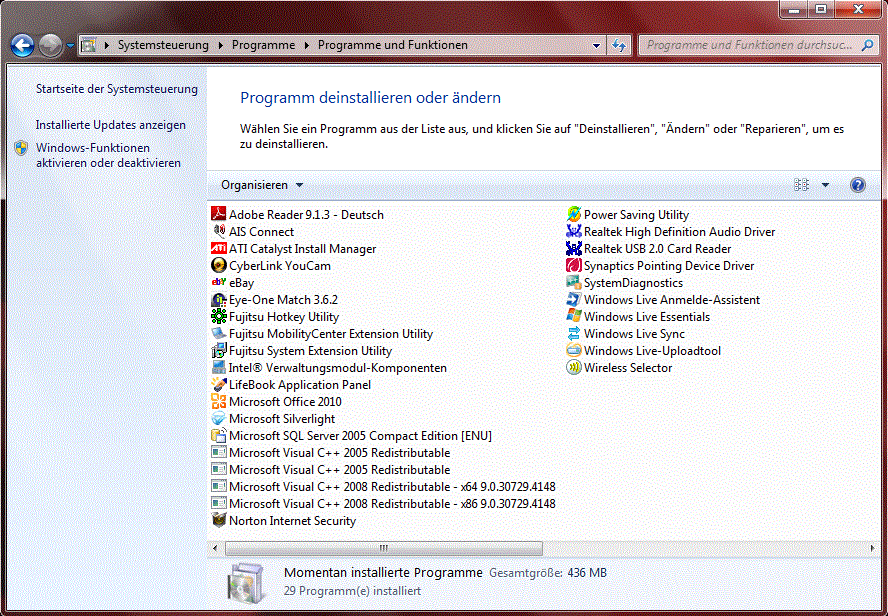Click the Microsoft Office 2010 icon
888x616 pixels.
[219, 401]
